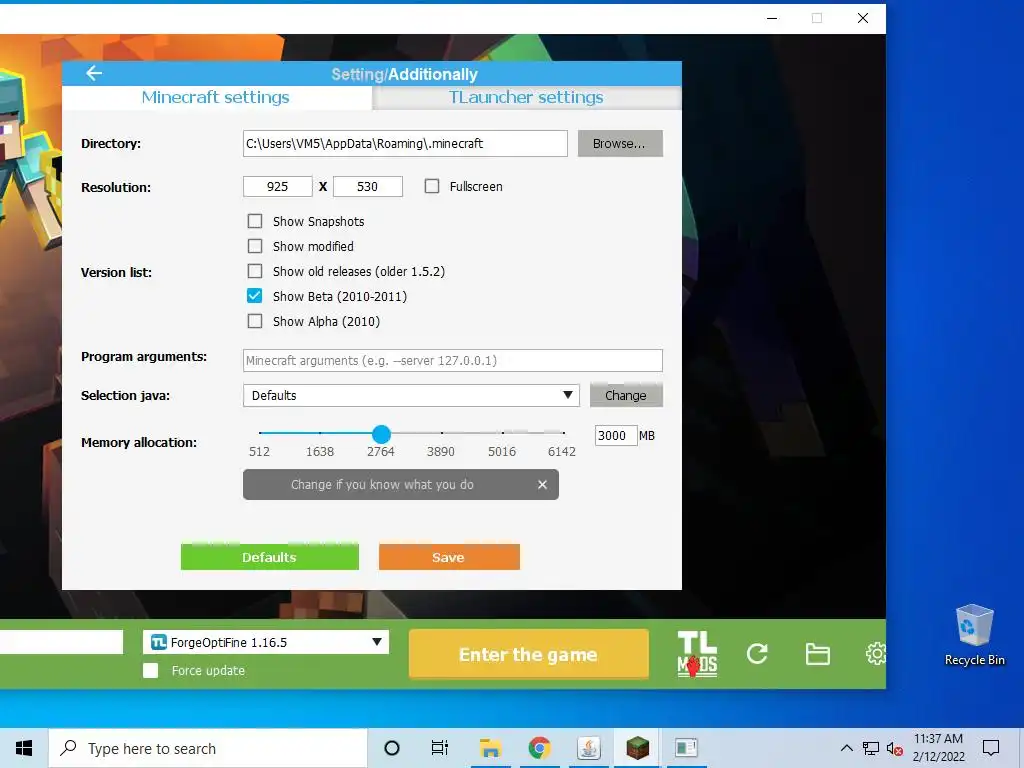Go back with the arrow in settings header
The image size is (1024, 768).
94,73
